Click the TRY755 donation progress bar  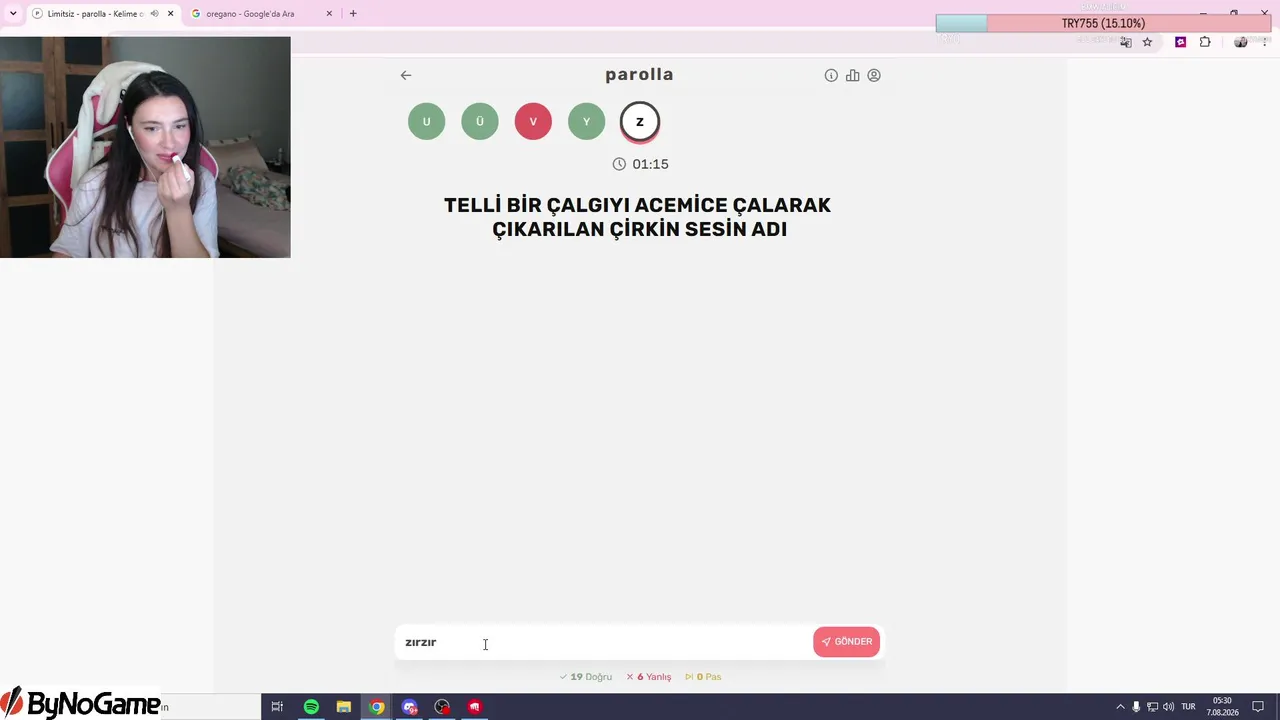(1103, 23)
